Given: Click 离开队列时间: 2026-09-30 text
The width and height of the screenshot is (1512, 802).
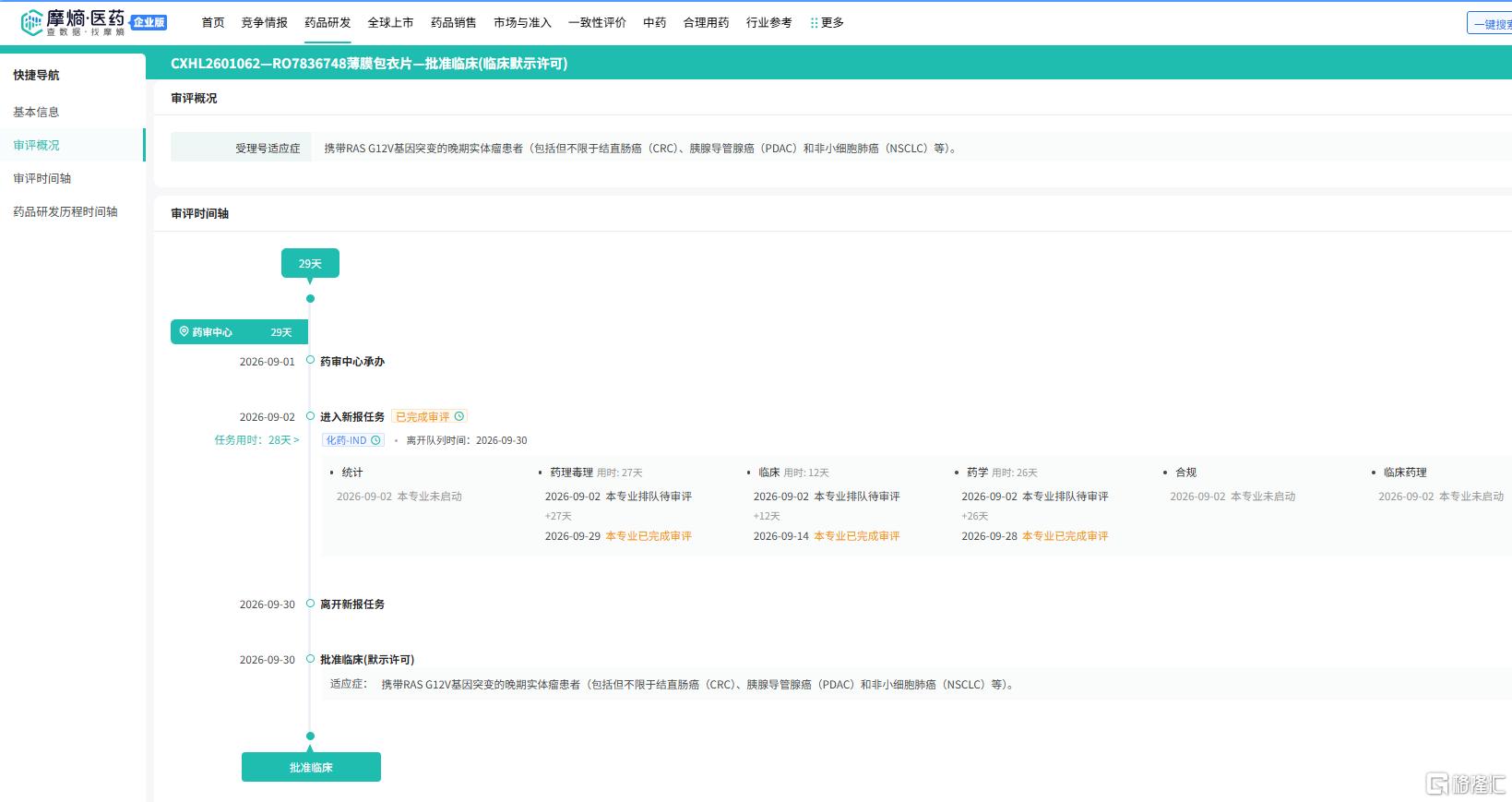Looking at the screenshot, I should pyautogui.click(x=467, y=441).
